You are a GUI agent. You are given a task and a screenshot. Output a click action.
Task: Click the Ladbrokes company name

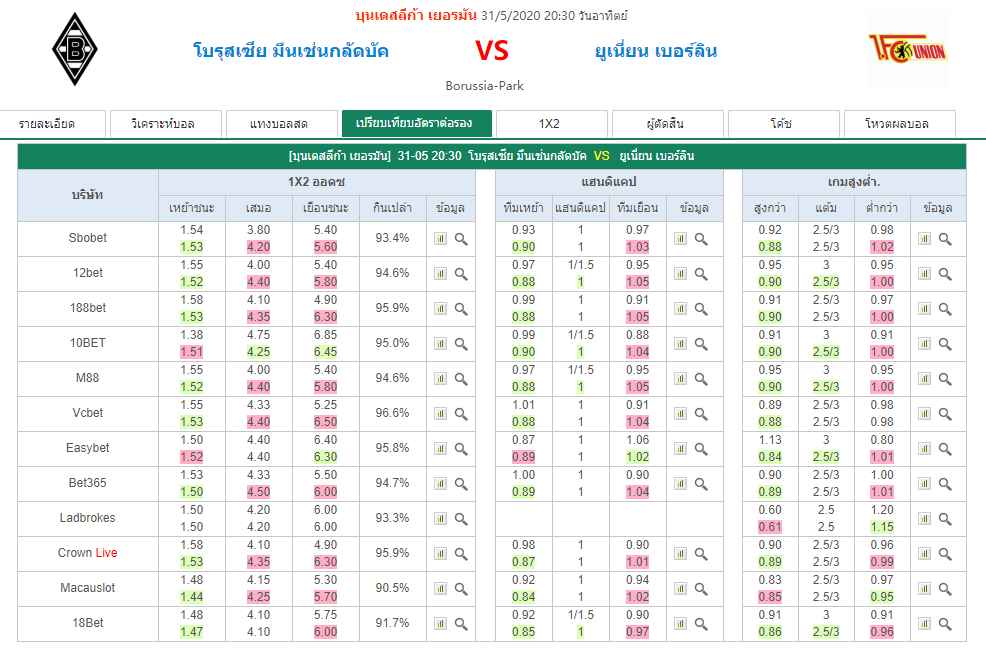pyautogui.click(x=87, y=518)
